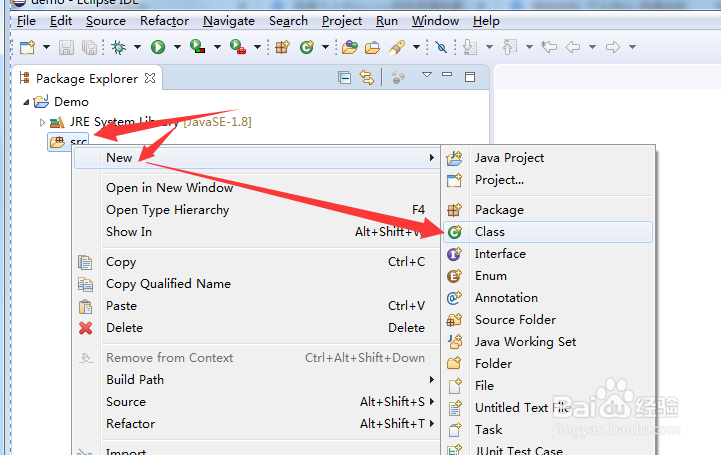This screenshot has height=455, width=721.
Task: Minimize the Package Explorer view
Action: (447, 74)
